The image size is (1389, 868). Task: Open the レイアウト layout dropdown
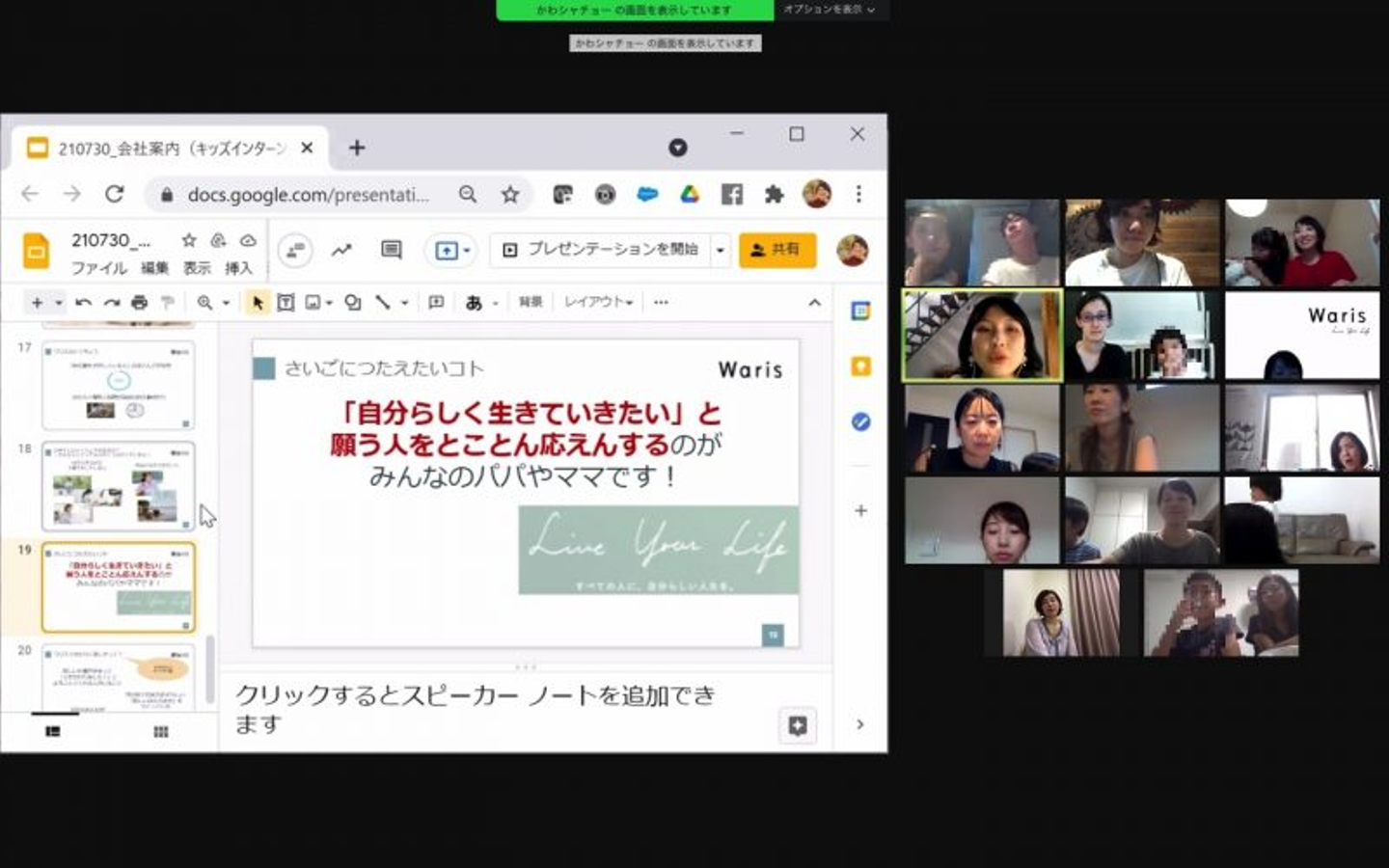tap(598, 303)
